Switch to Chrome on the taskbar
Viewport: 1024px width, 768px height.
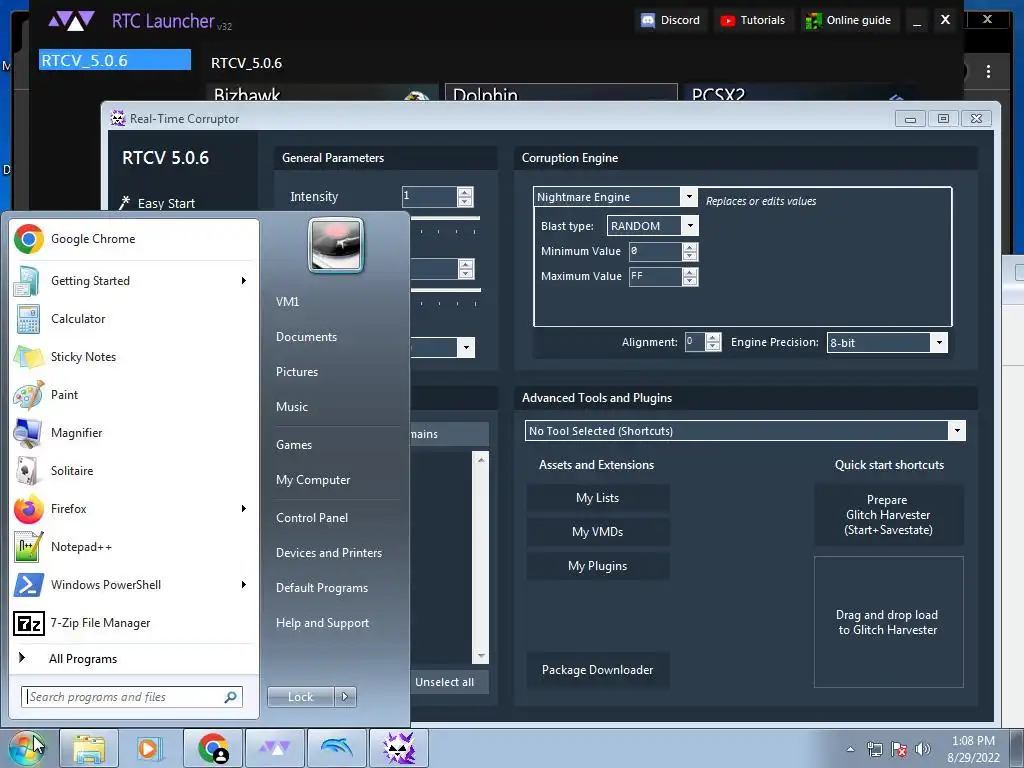tap(213, 748)
